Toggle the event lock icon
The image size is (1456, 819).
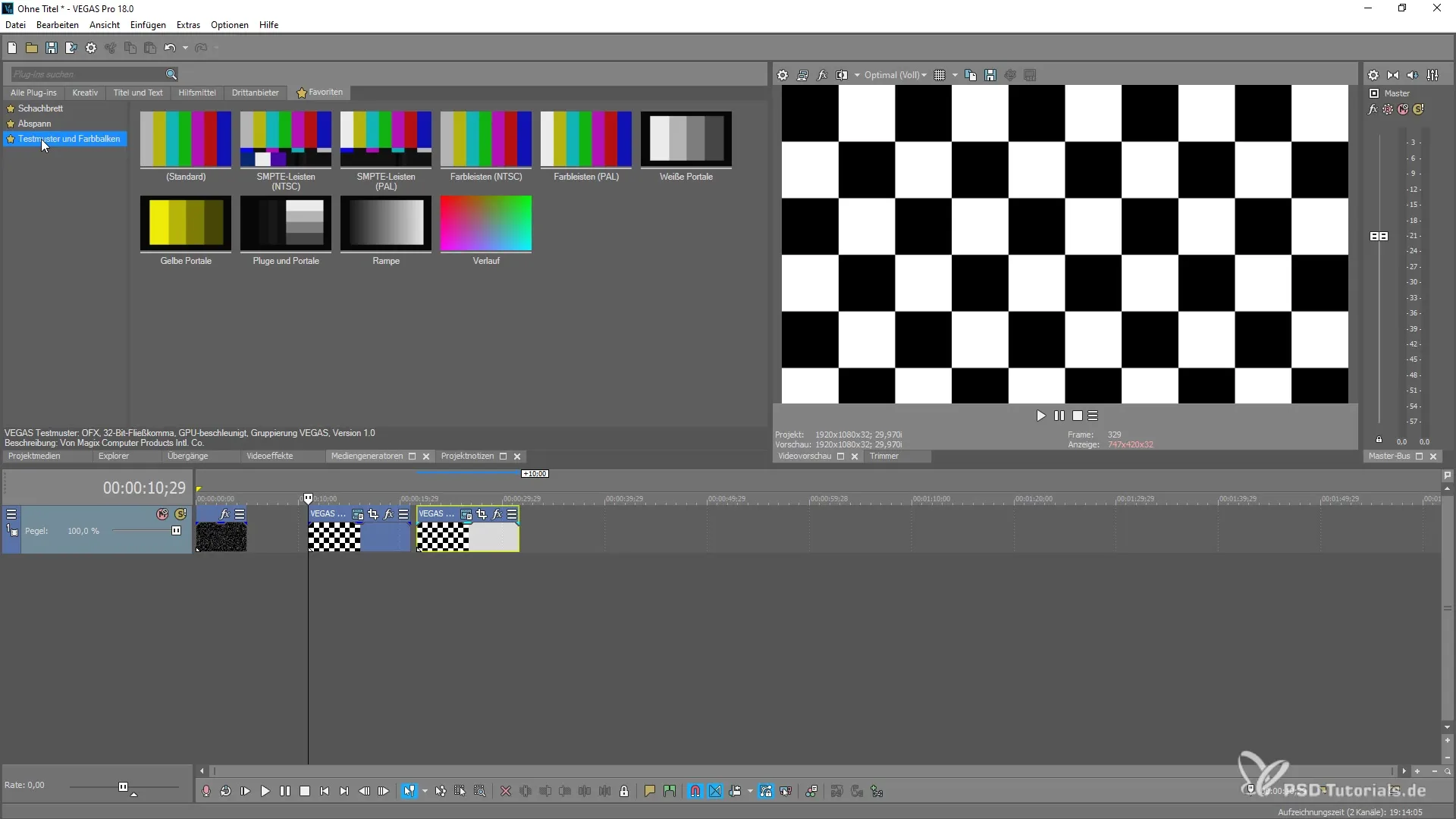[624, 791]
